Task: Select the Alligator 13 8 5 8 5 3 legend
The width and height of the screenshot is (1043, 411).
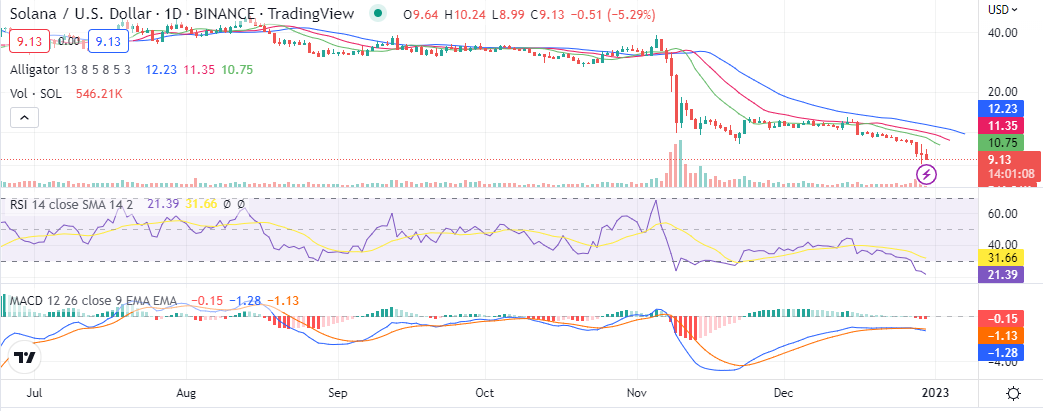Action: coord(70,69)
